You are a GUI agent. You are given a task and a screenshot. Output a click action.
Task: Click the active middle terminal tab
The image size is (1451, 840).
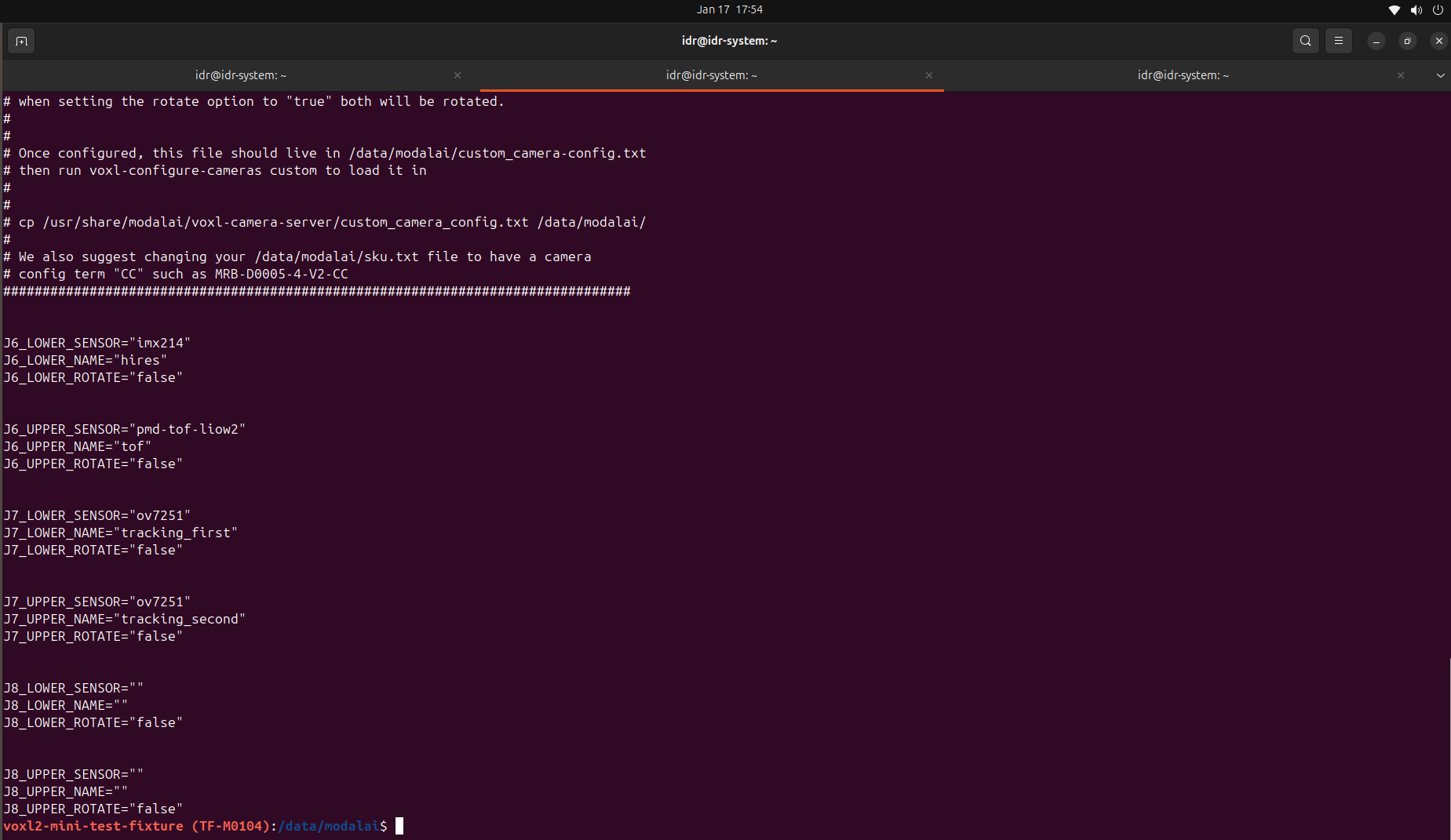click(x=710, y=75)
